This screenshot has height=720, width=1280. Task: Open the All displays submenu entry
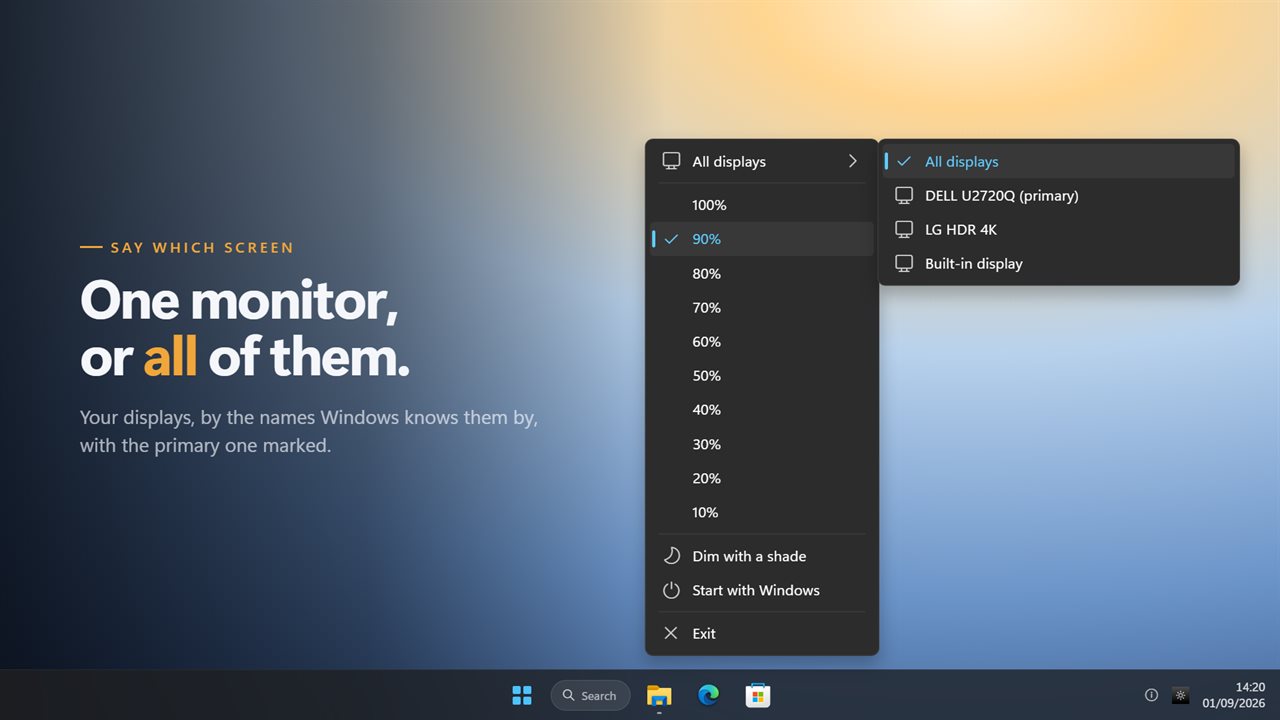[762, 161]
